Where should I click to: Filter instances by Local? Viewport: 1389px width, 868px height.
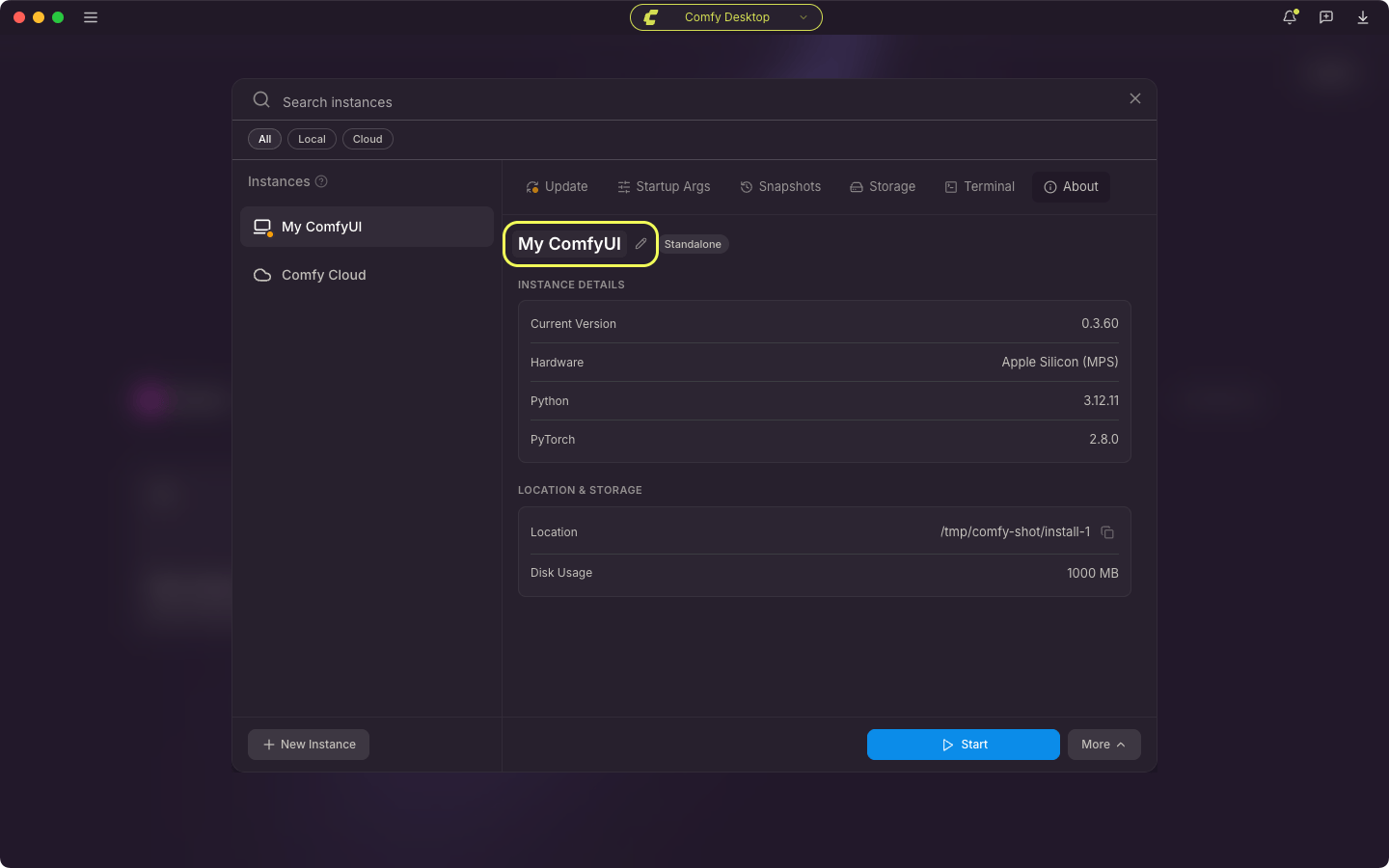(312, 139)
